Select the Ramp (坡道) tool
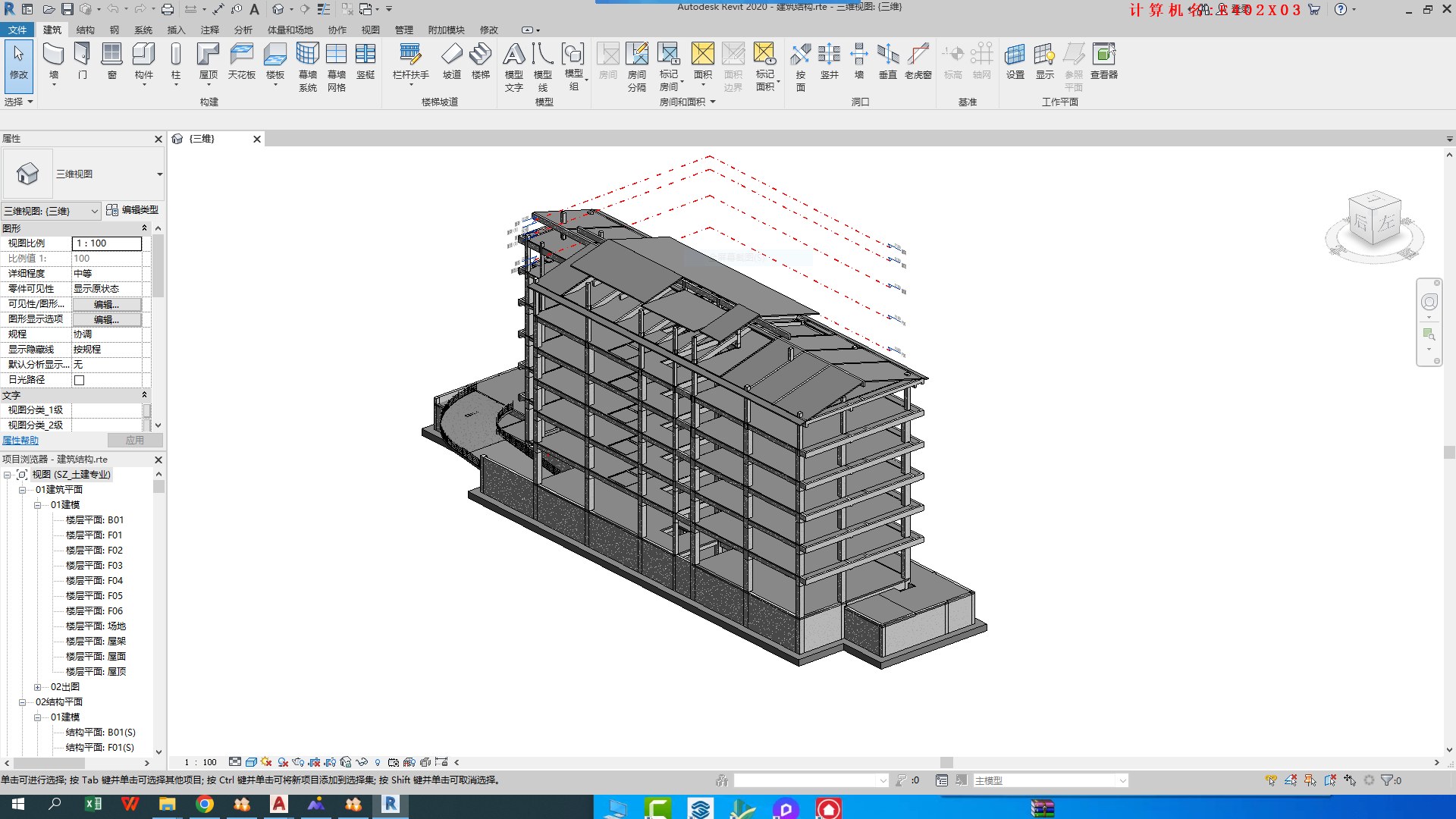Viewport: 1456px width, 819px height. pyautogui.click(x=452, y=61)
